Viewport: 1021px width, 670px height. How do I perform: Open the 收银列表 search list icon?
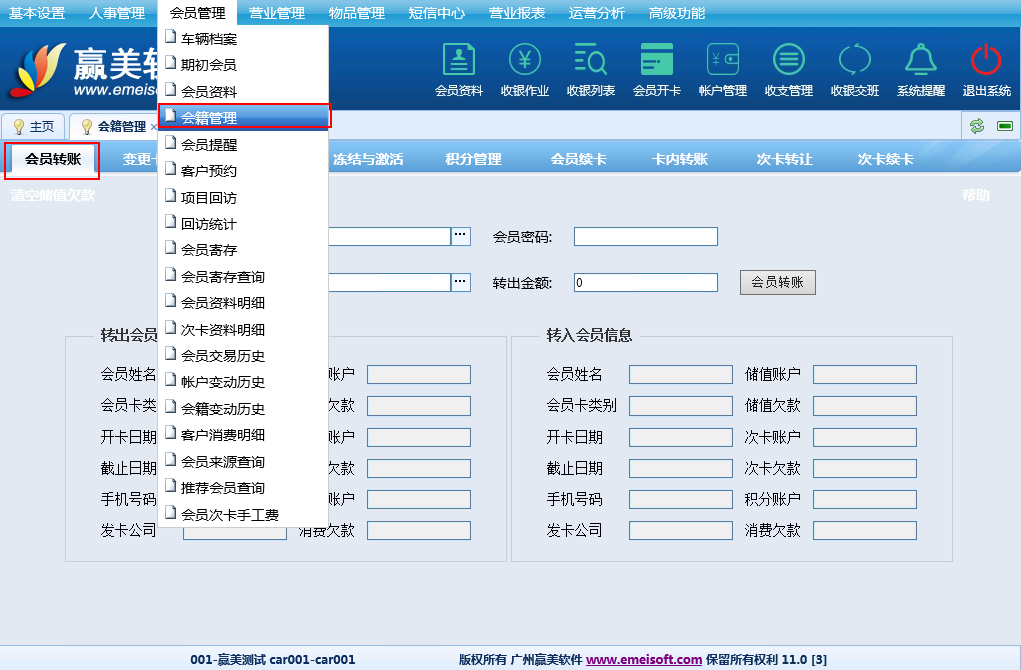[x=591, y=62]
